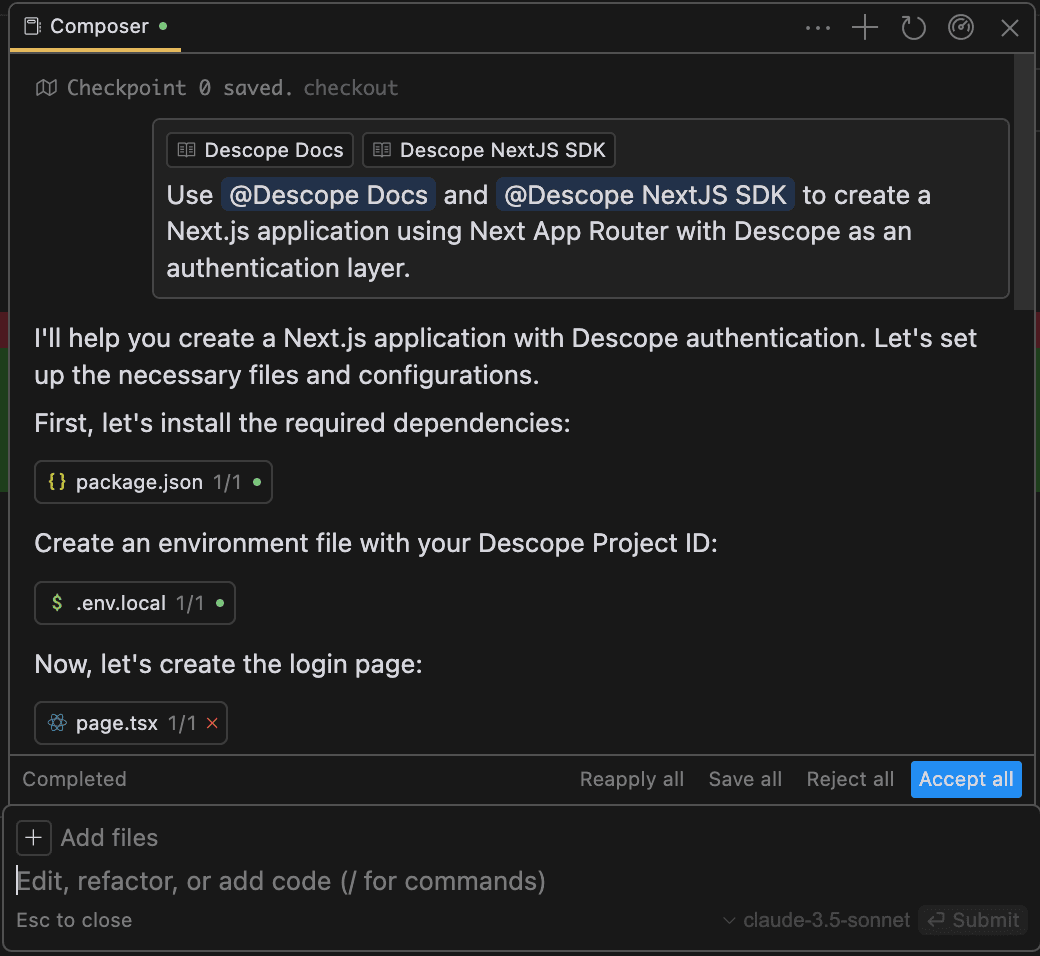1040x956 pixels.
Task: Open the usage gauge icon in the header
Action: (x=961, y=27)
